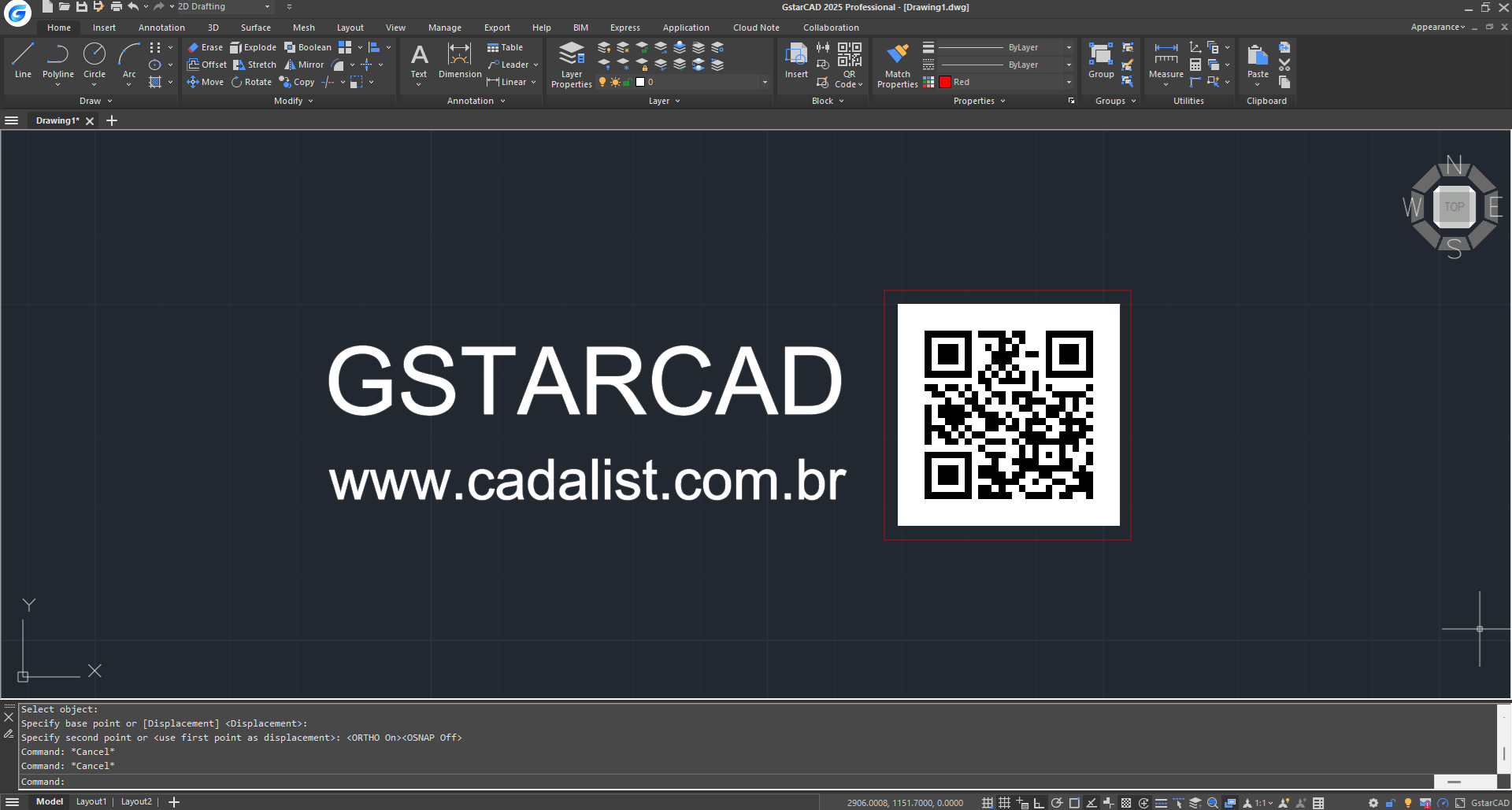Switch to the View ribbon tab
This screenshot has height=810, width=1512.
395,28
